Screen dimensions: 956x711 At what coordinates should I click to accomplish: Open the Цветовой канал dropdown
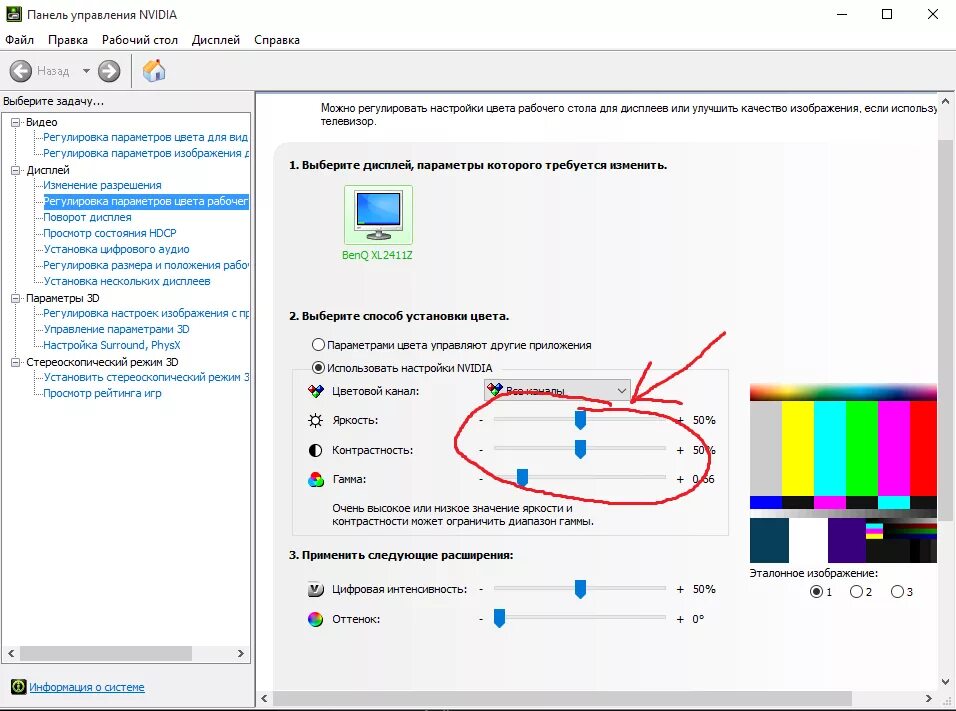(x=557, y=390)
